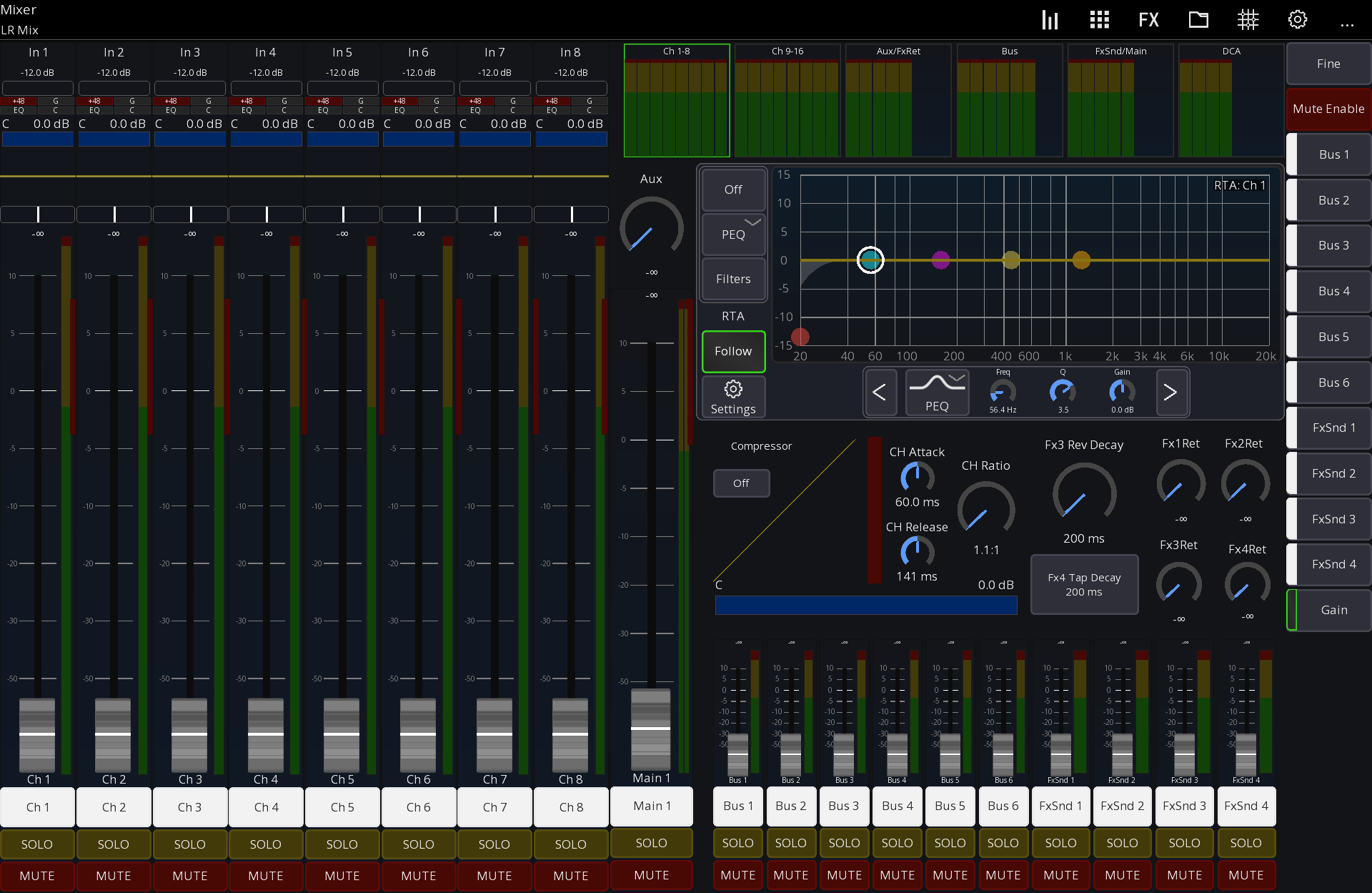
Task: Select FxSnd 2 in right sidebar
Action: [1328, 473]
